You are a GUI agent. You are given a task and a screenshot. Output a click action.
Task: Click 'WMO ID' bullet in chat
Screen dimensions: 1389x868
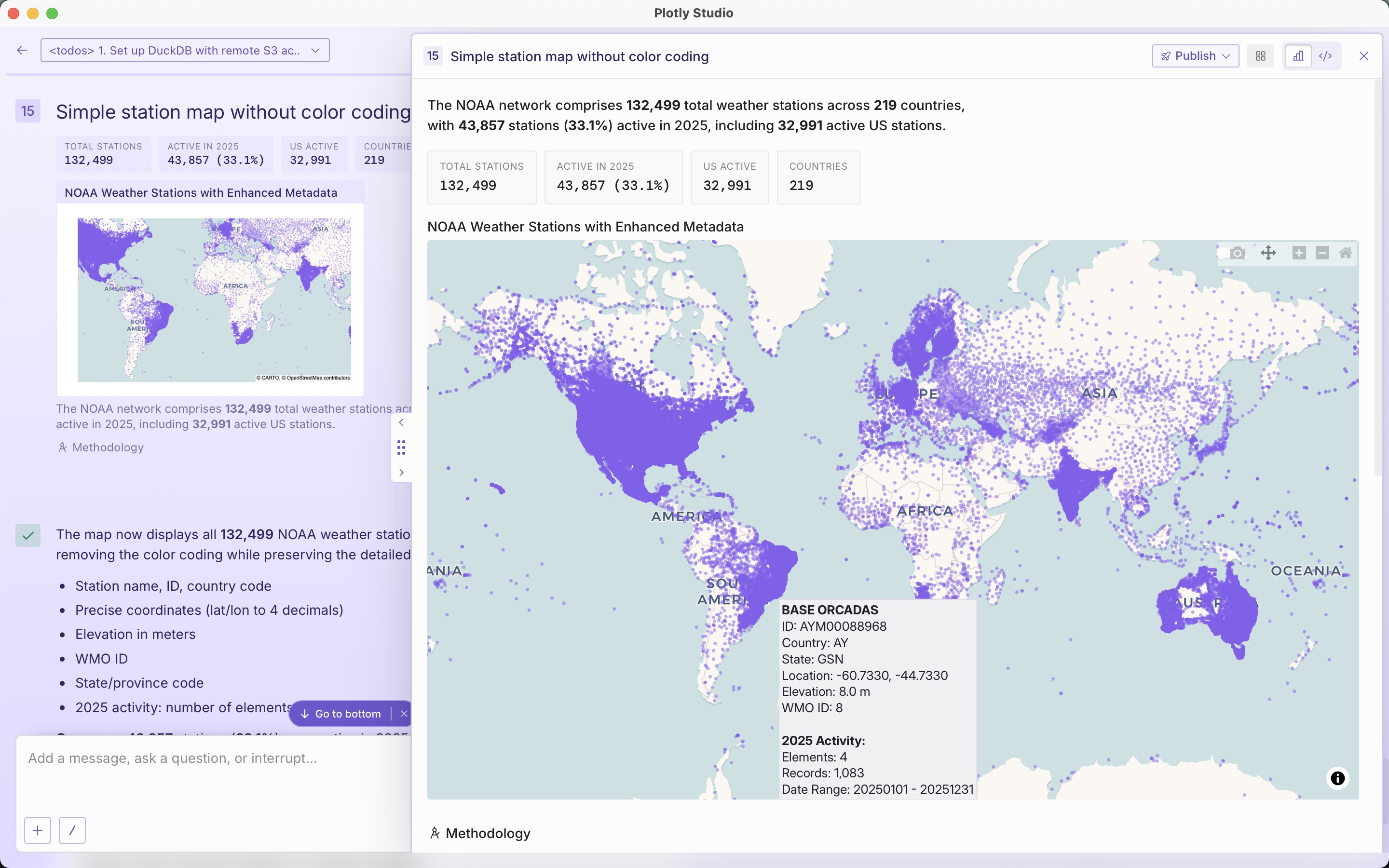102,658
